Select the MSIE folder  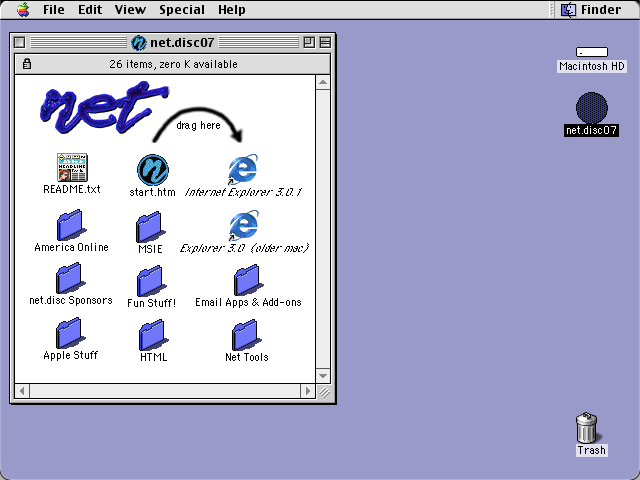[150, 227]
